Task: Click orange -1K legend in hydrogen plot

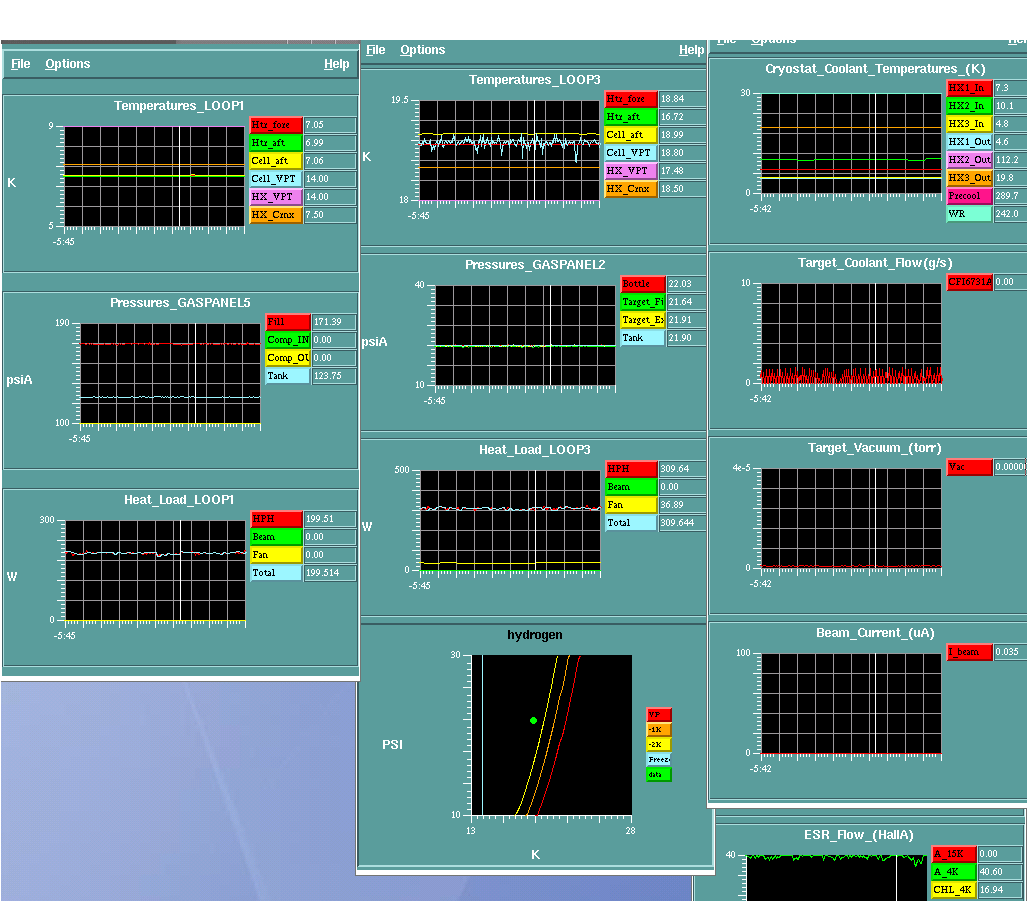Action: 659,729
